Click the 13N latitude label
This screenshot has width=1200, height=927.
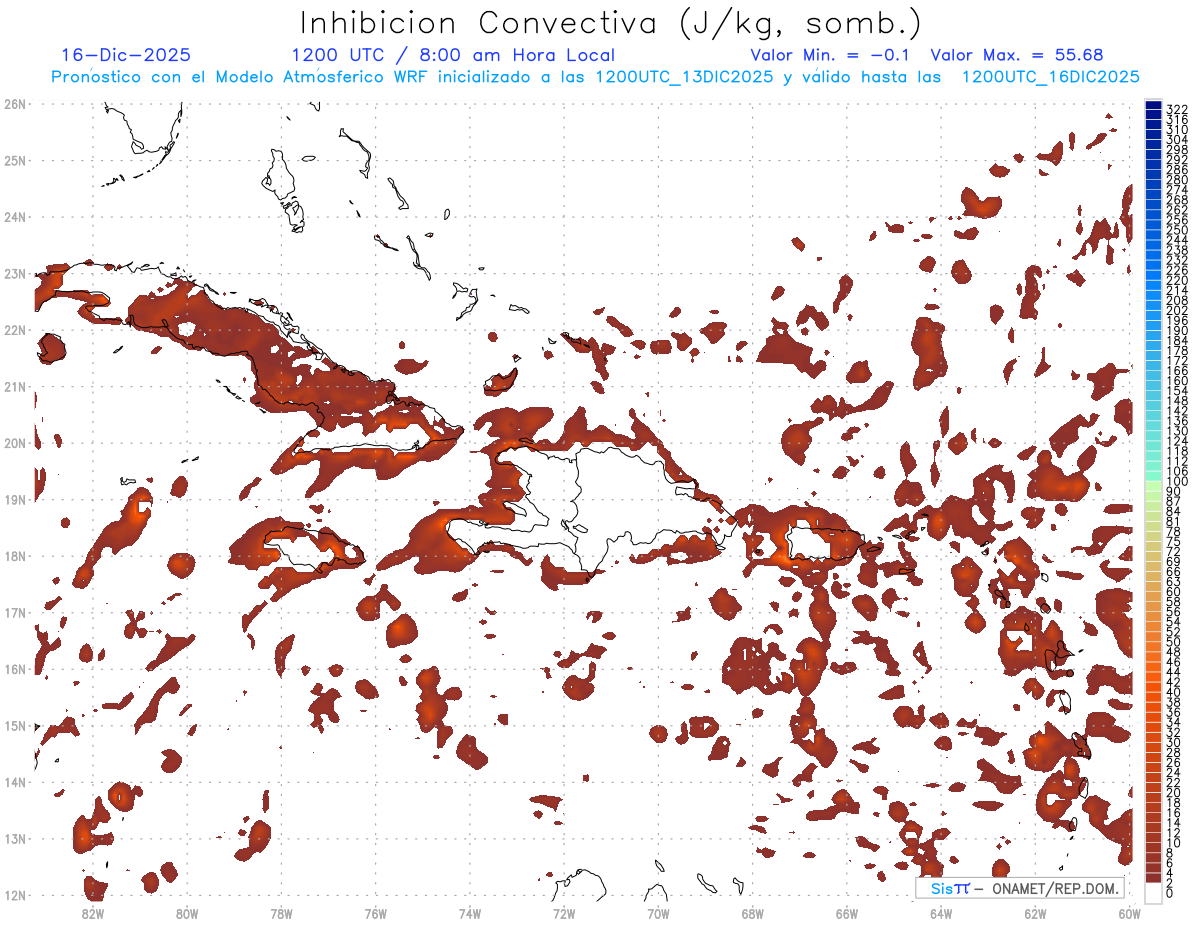point(15,838)
